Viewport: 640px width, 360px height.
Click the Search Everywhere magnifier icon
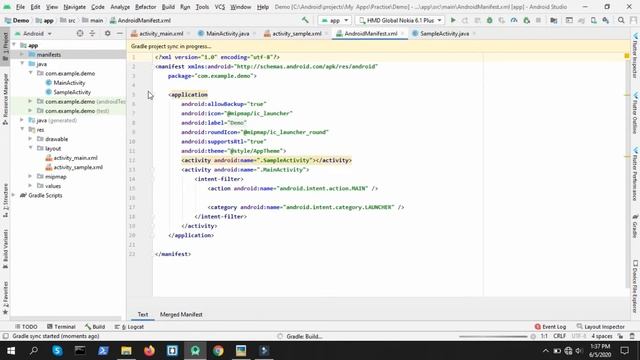tap(621, 20)
